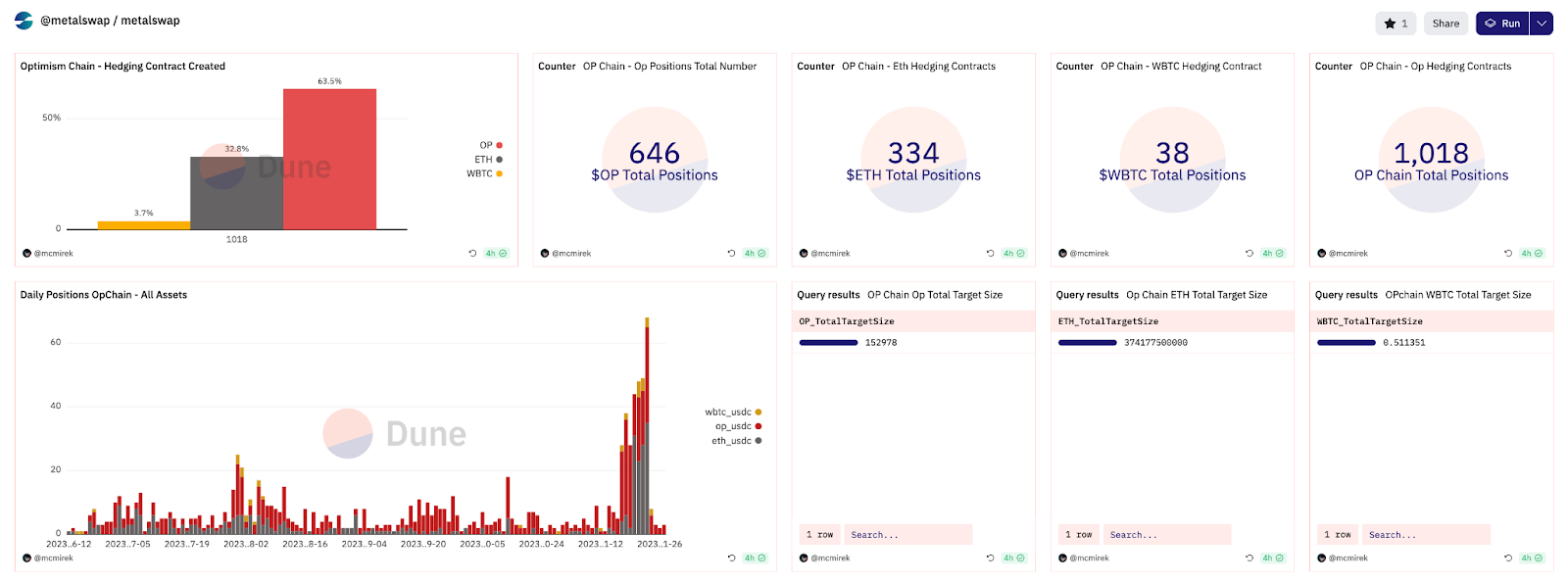Click the gray ETH bar at 32.8%
Screen dimensions: 1568x583
(x=236, y=193)
